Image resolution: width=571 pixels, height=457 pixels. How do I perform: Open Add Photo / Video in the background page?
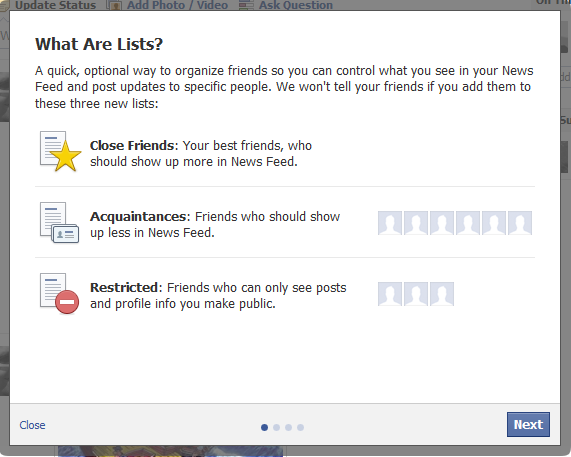point(177,5)
